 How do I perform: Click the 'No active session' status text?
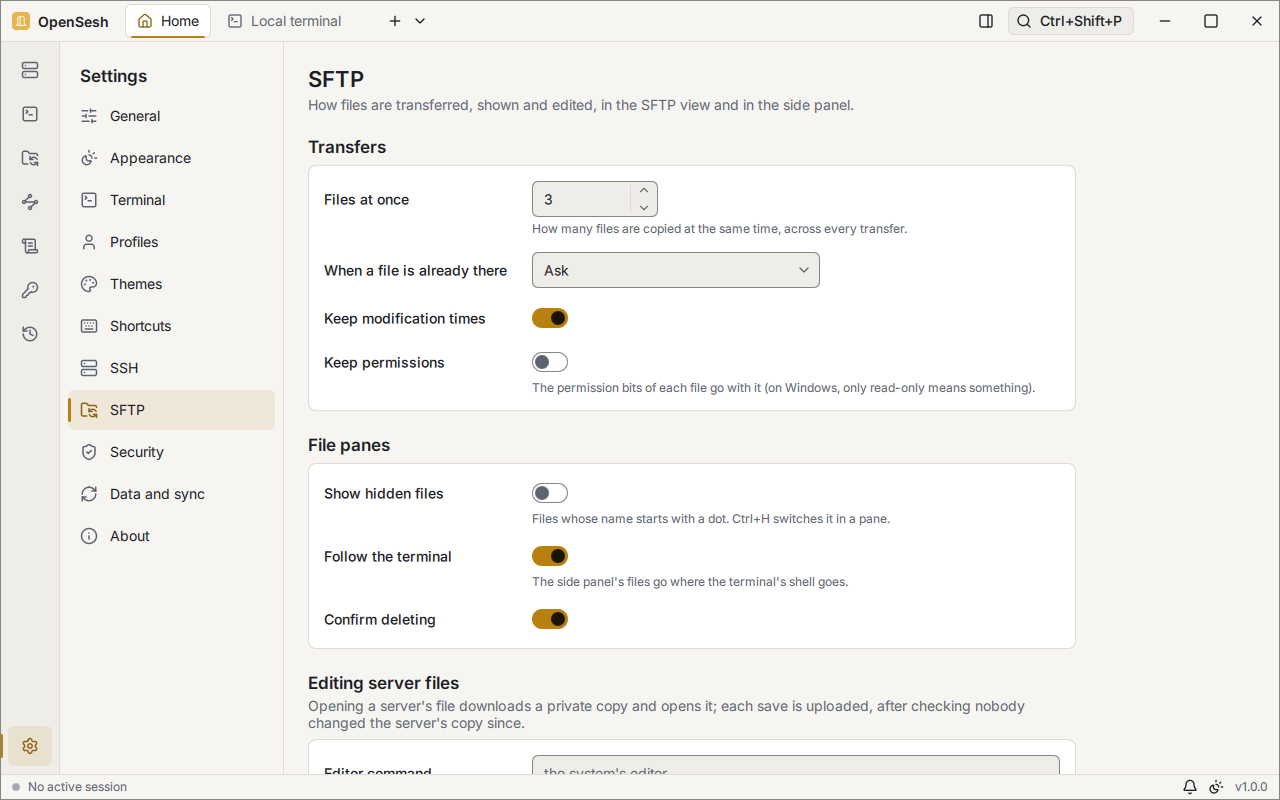pos(77,787)
